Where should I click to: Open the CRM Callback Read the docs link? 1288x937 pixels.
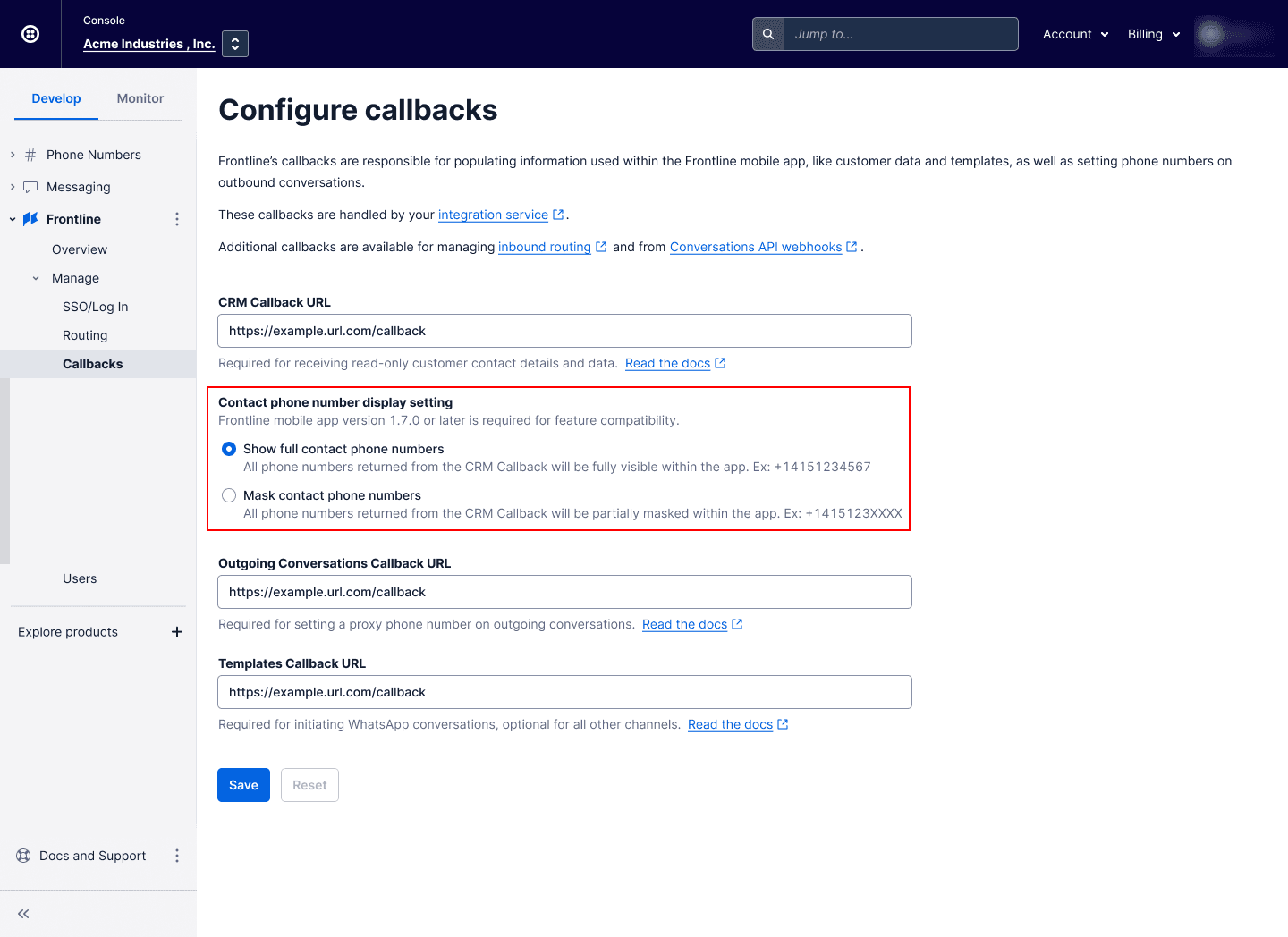[x=667, y=363]
